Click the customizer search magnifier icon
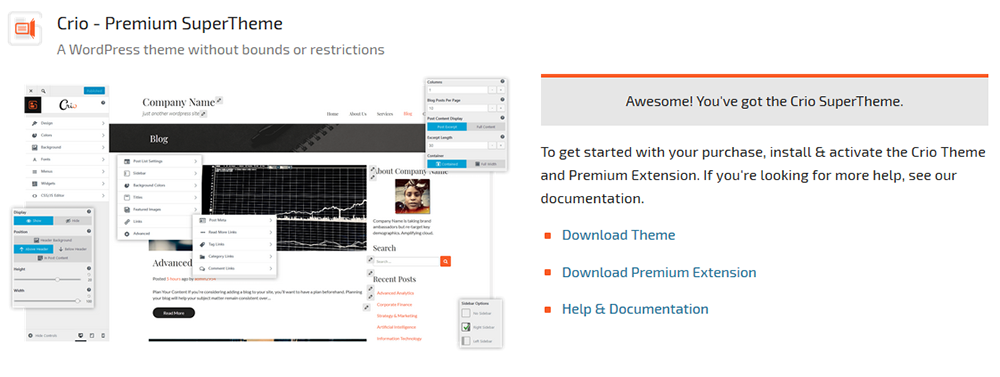 point(43,91)
